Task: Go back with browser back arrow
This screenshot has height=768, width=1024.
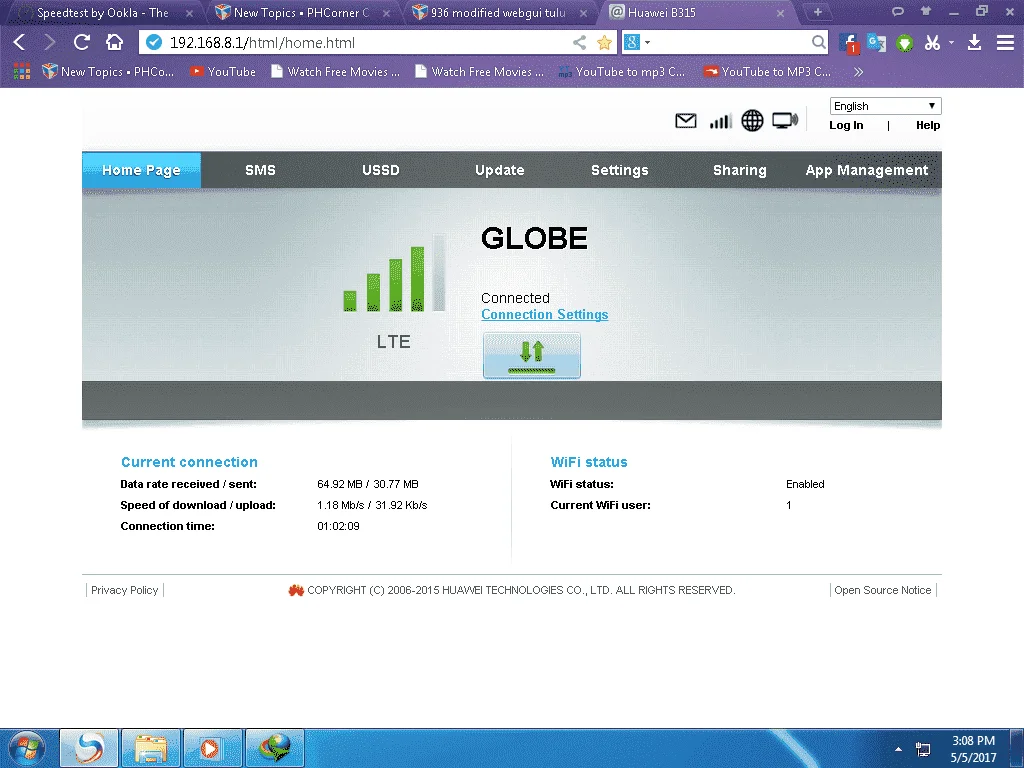Action: click(20, 42)
